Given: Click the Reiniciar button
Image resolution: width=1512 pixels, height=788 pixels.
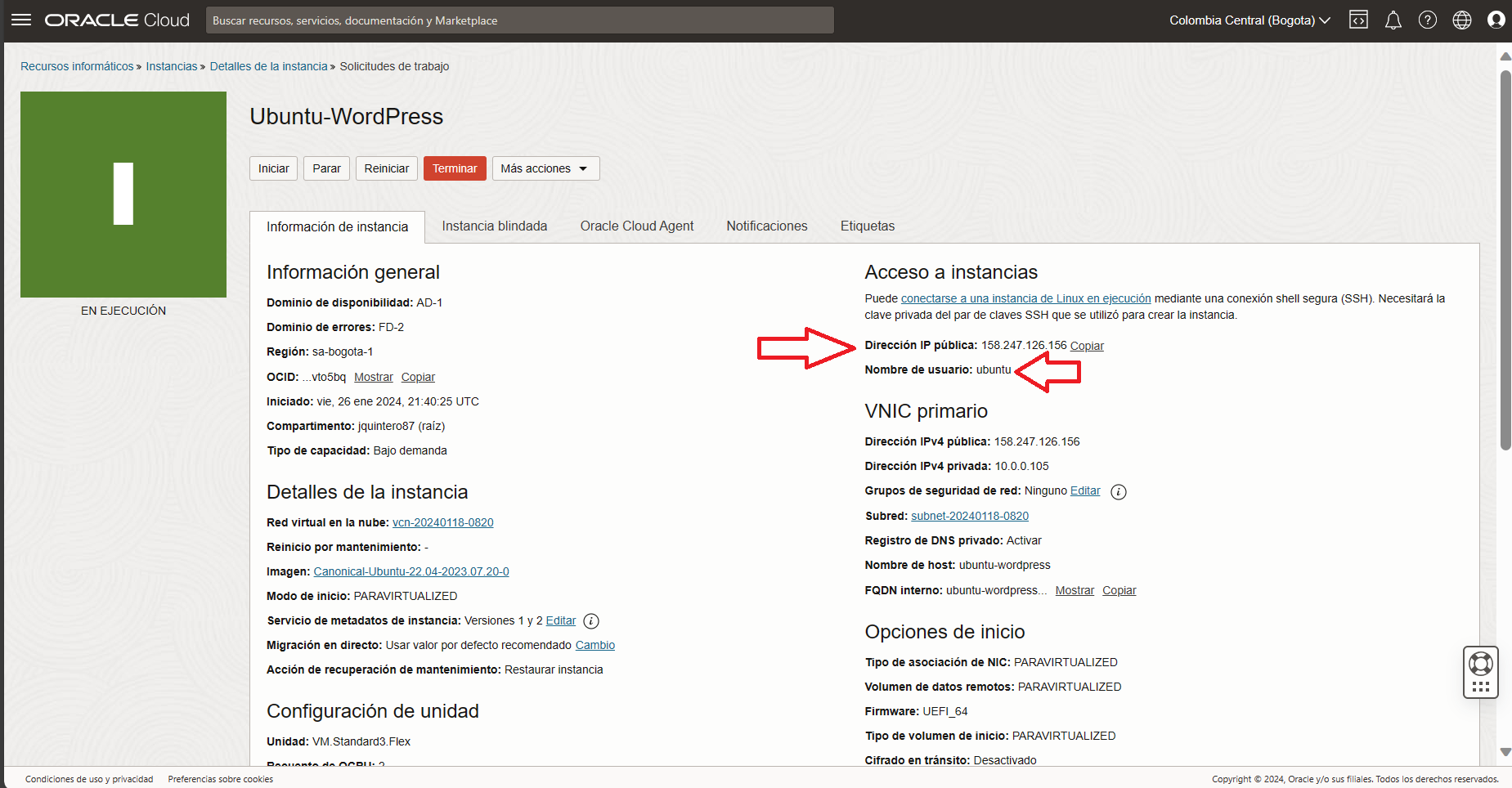Looking at the screenshot, I should (x=387, y=168).
